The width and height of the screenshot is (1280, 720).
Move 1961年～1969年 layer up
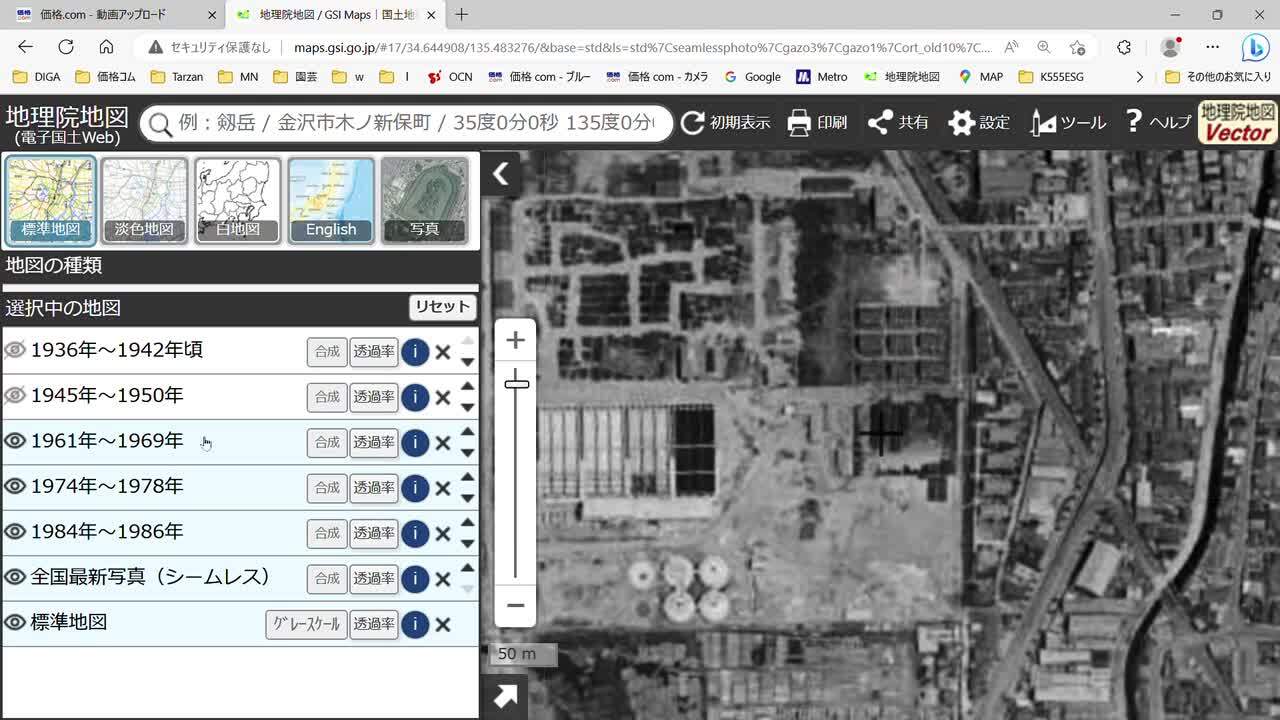(x=467, y=431)
